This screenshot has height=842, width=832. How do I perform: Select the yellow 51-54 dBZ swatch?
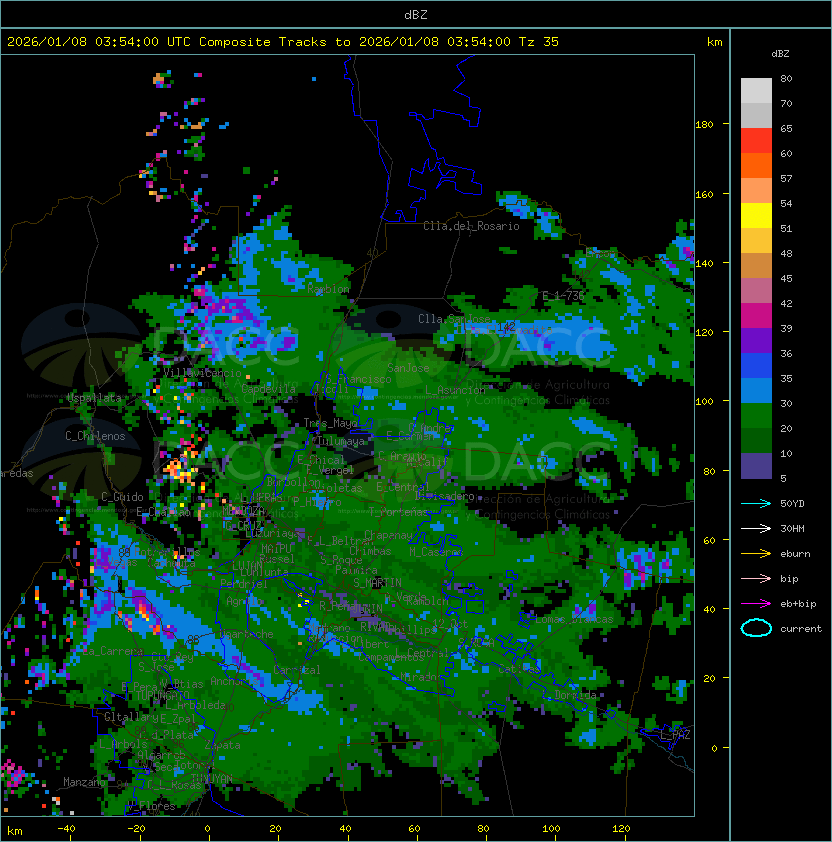tap(756, 216)
